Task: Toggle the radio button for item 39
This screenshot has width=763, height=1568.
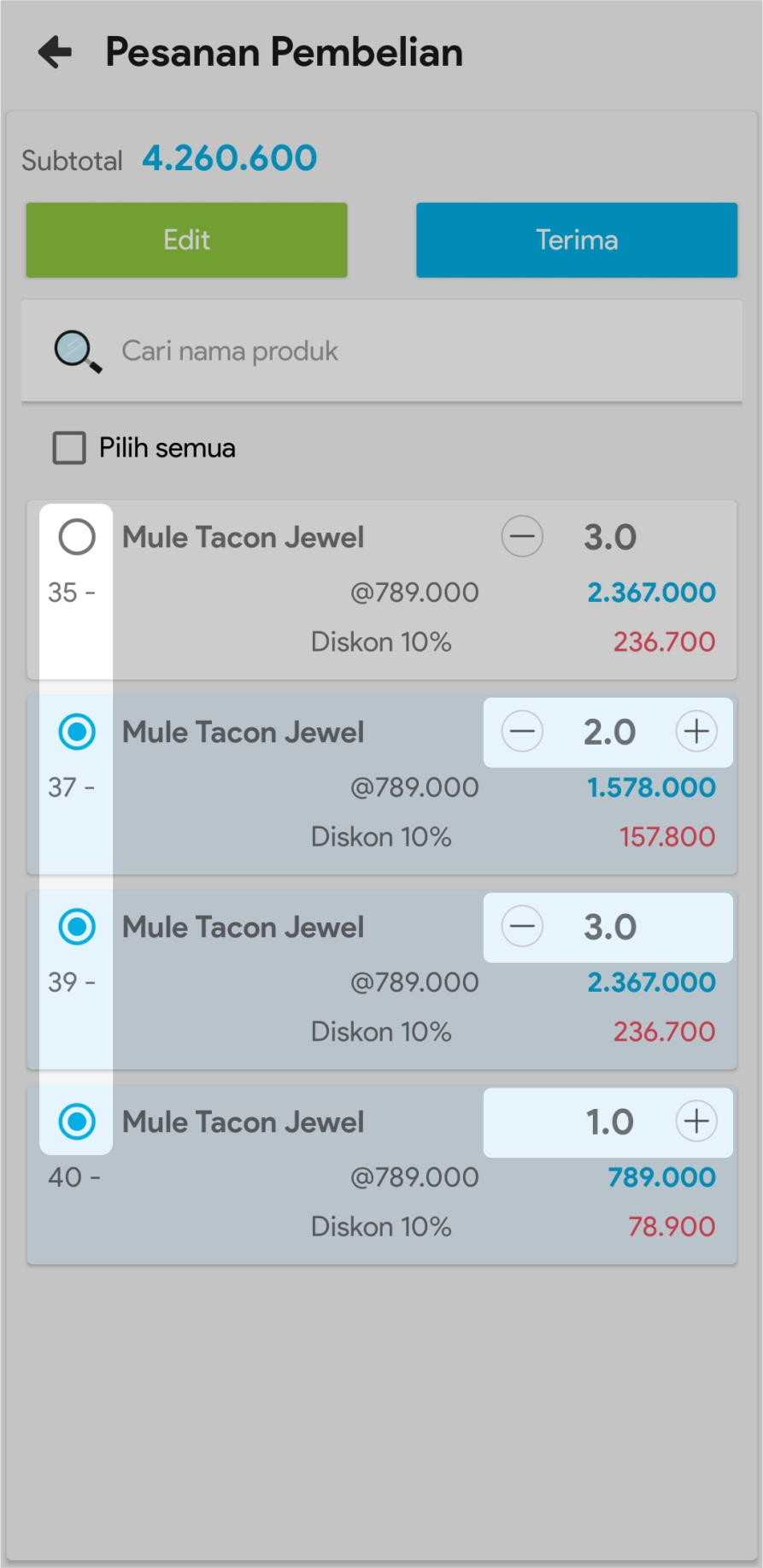Action: point(77,927)
